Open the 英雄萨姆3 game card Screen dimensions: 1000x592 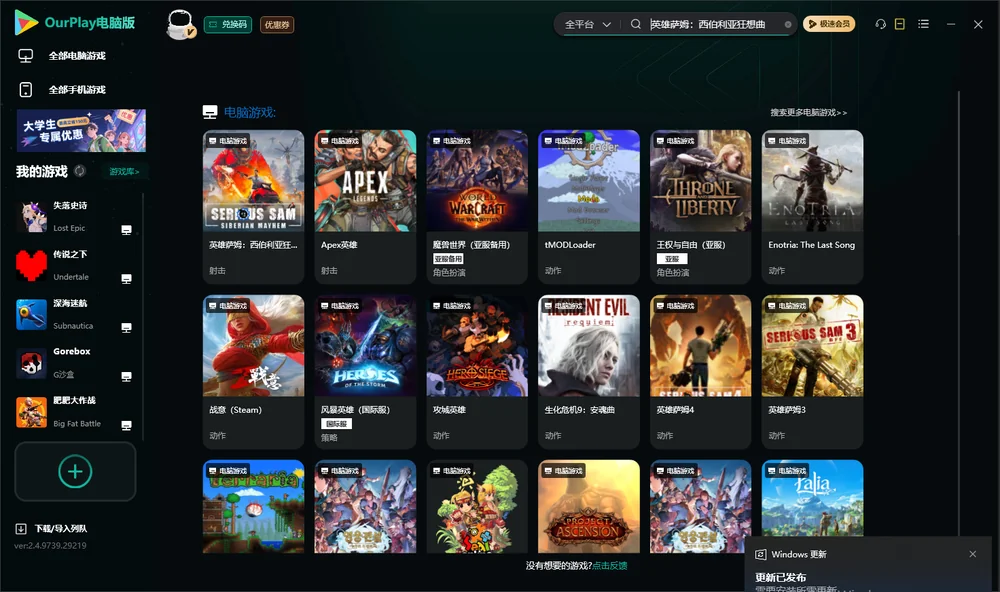tap(812, 372)
